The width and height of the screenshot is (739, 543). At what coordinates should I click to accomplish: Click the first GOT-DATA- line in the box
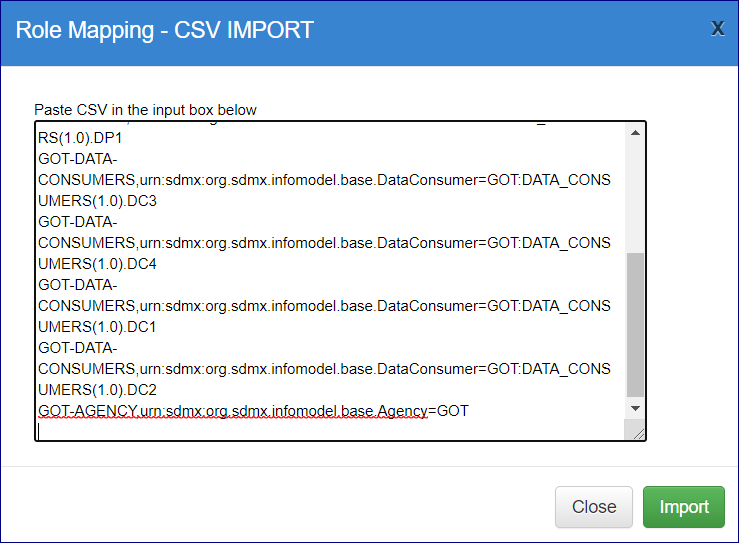point(78,161)
